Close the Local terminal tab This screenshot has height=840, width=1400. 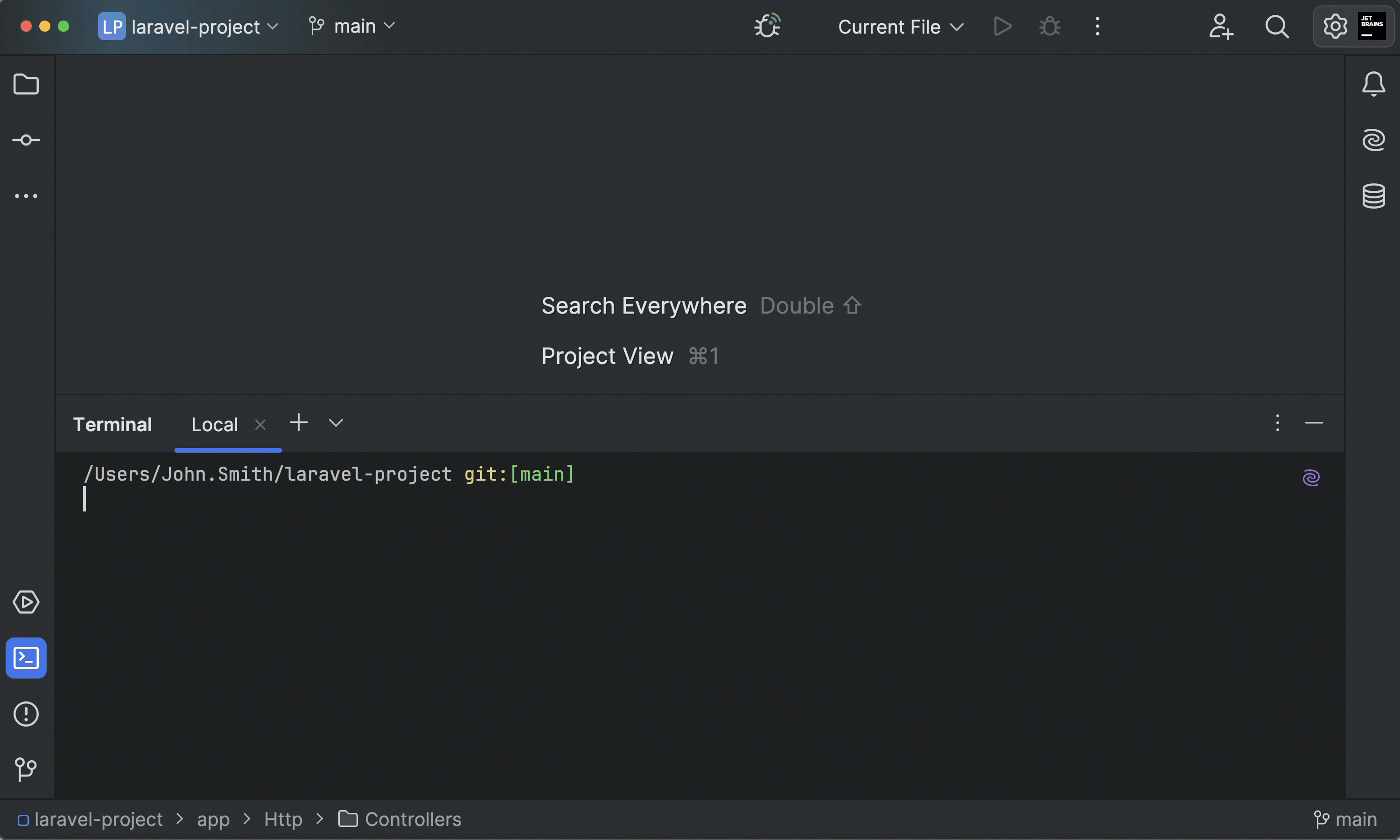tap(260, 425)
